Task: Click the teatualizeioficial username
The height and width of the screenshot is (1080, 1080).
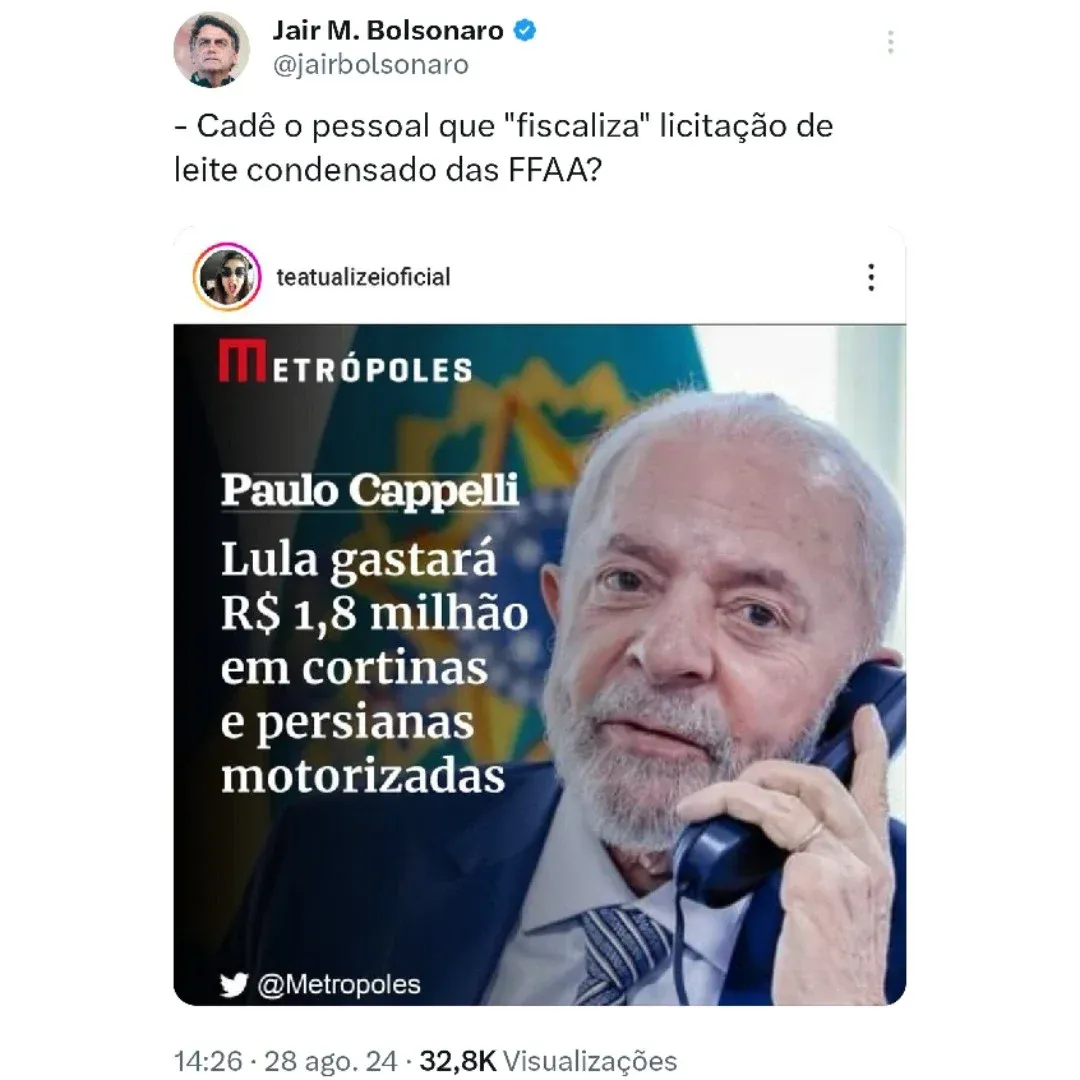Action: click(363, 277)
